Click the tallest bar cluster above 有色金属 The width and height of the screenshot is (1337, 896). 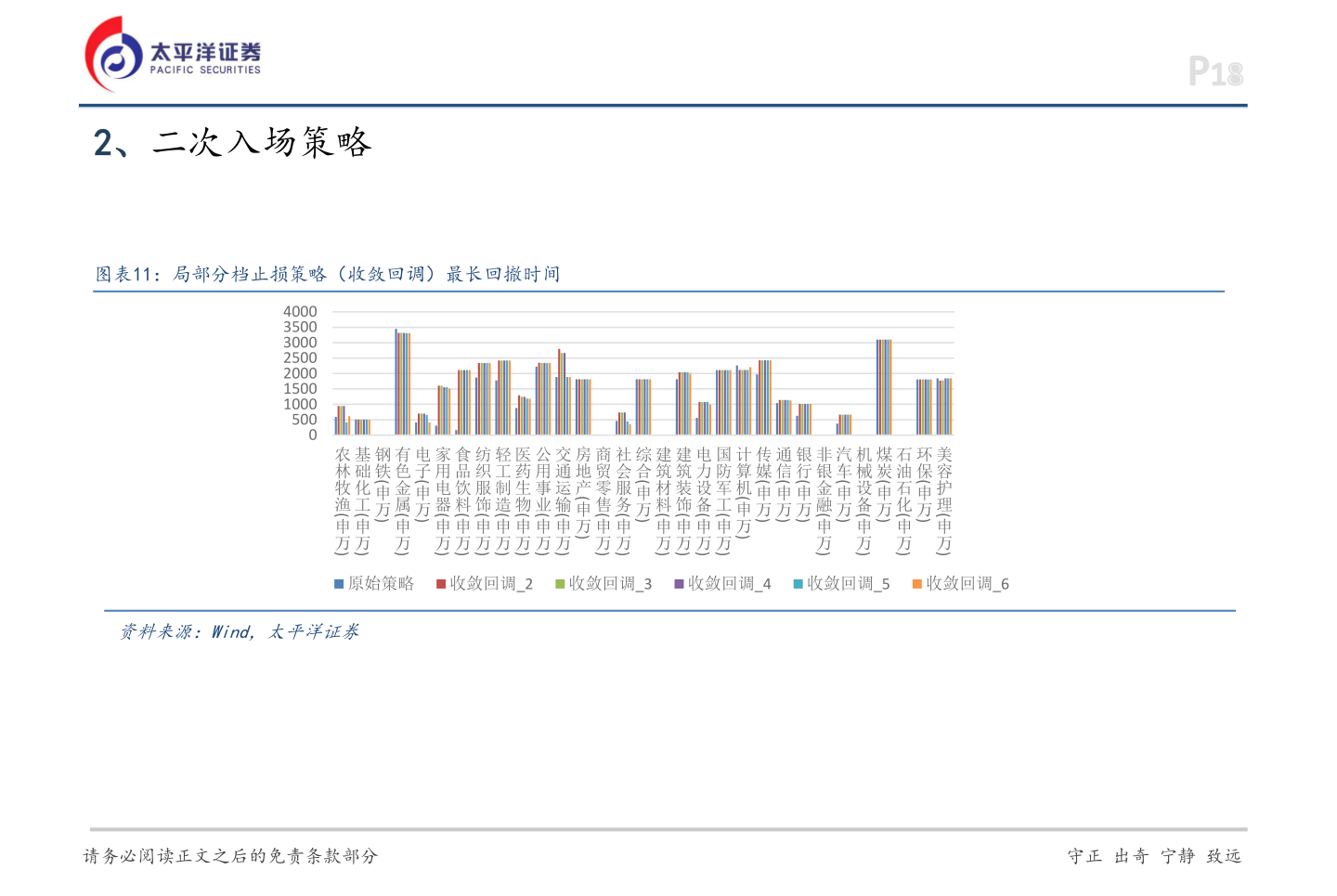(403, 382)
